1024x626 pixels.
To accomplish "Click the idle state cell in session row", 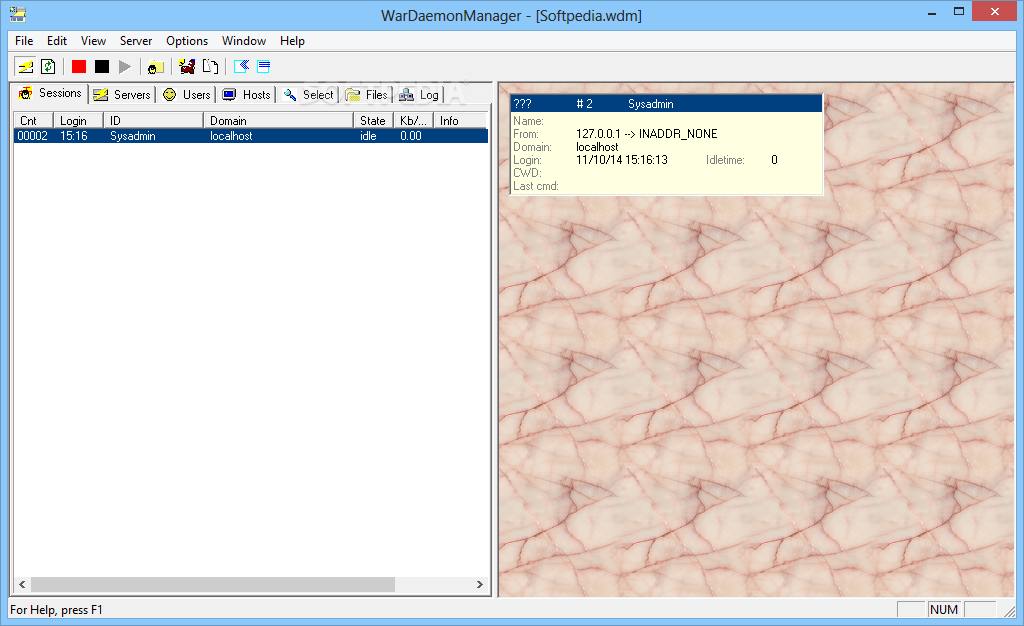I will point(368,136).
